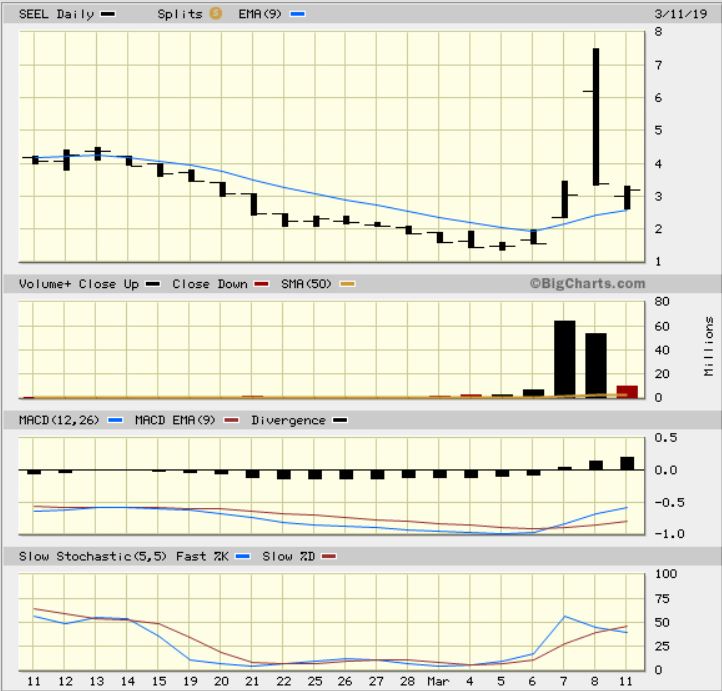Viewport: 722px width, 691px height.
Task: Select the blue Fast %K legend marker
Action: pos(243,555)
